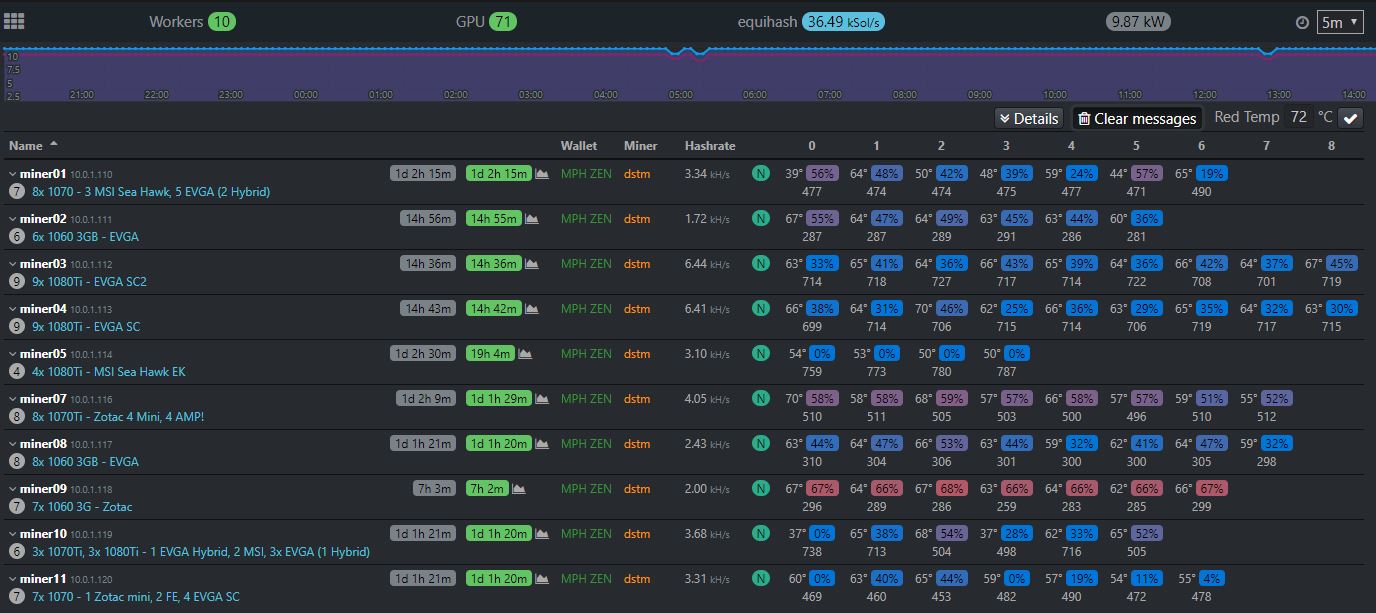Expand the miner02 row chevron
The image size is (1376, 613).
click(13, 219)
